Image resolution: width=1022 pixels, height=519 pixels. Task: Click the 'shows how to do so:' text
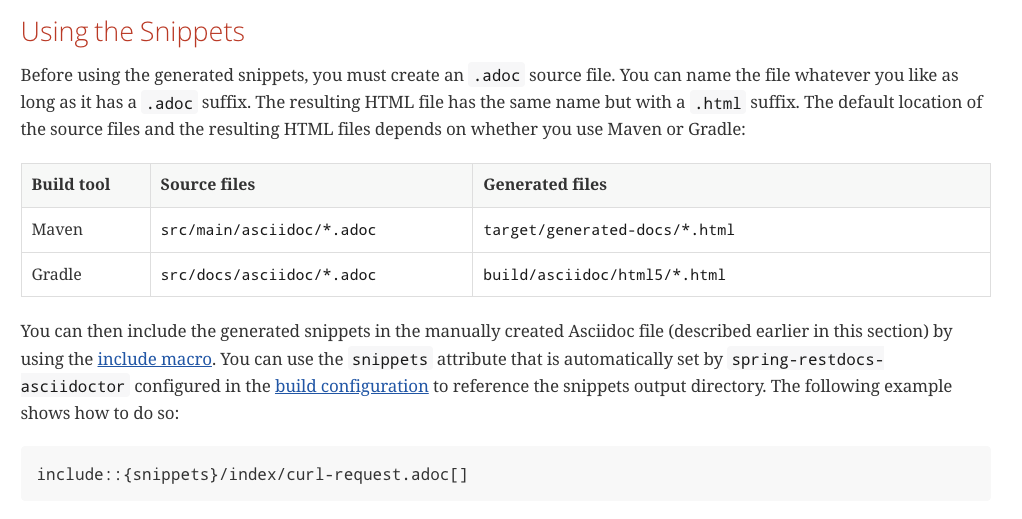click(x=100, y=413)
